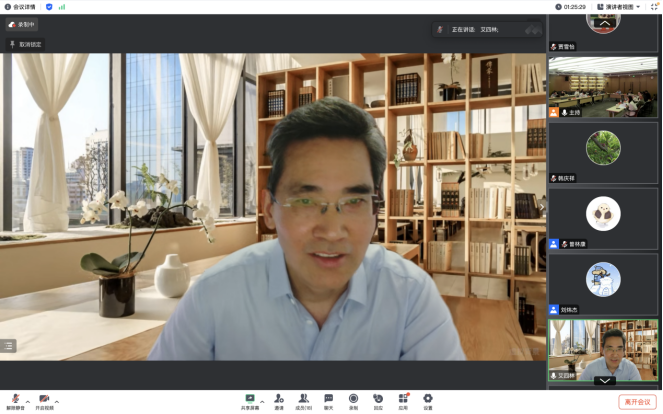Viewport: 663px width, 414px height.
Task: Open 会议详情 meeting info at top left
Action: pyautogui.click(x=20, y=7)
